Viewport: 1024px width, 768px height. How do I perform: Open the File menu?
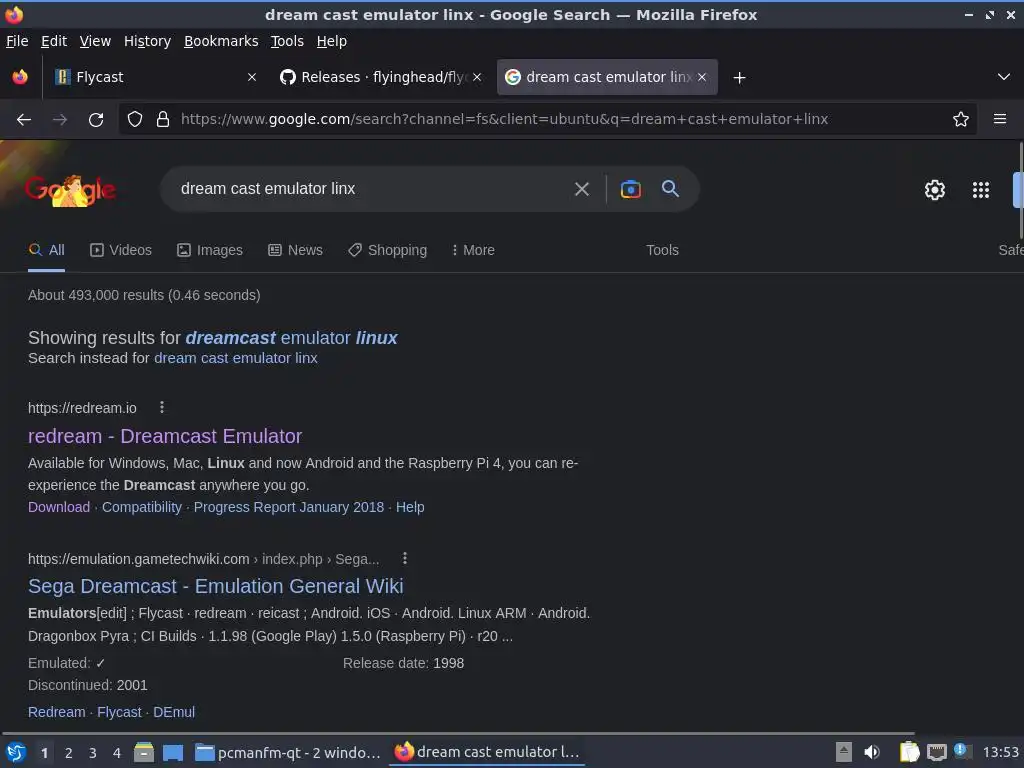pos(17,41)
